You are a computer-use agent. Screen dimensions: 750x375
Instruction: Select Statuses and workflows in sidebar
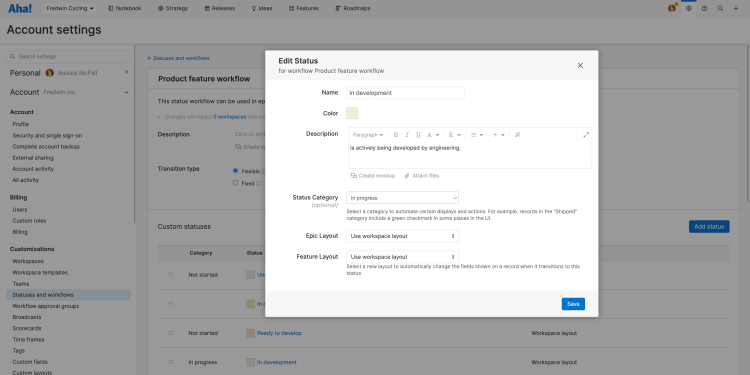click(x=68, y=295)
